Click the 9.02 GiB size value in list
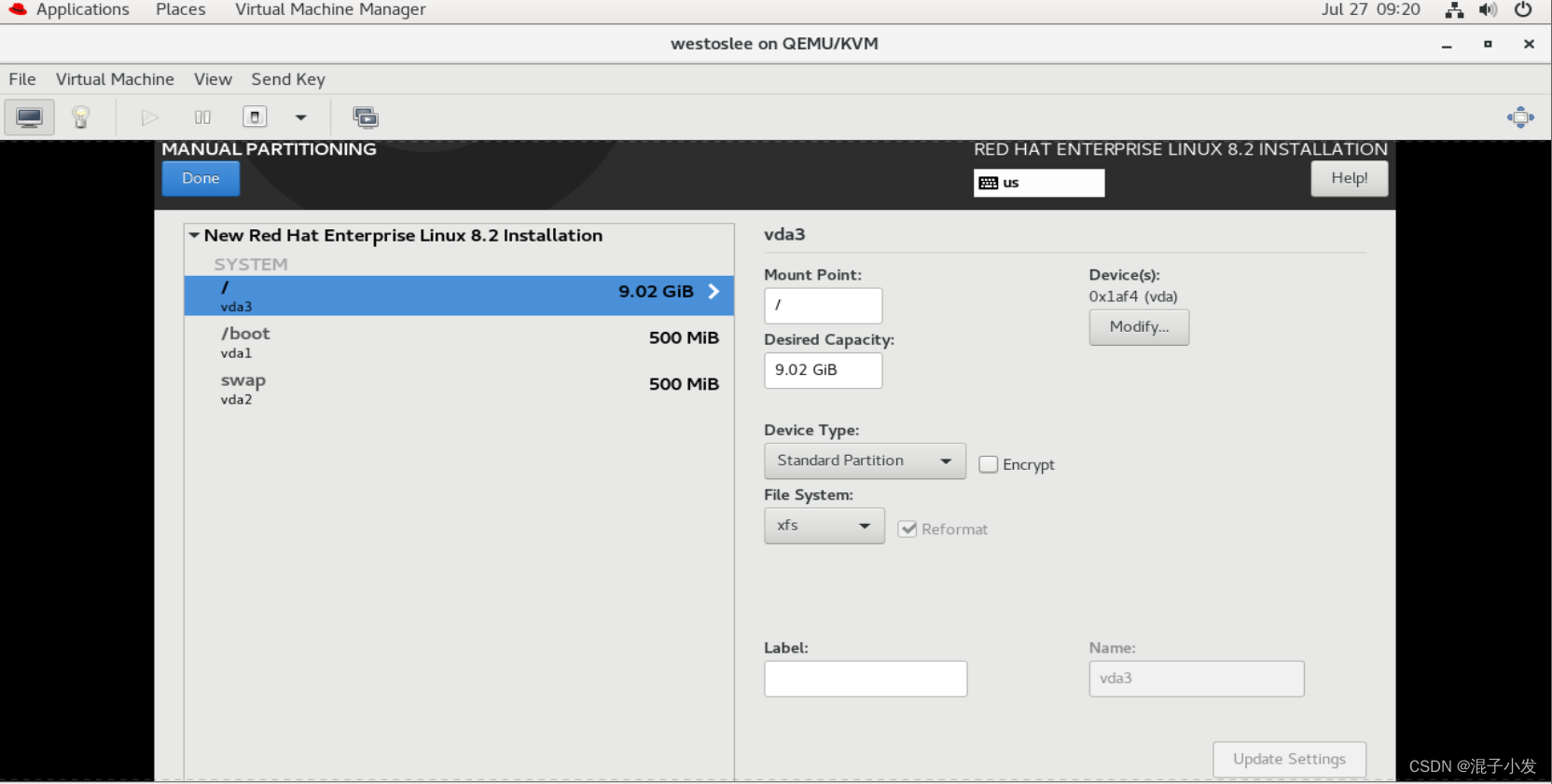This screenshot has height=784, width=1552. click(x=656, y=292)
